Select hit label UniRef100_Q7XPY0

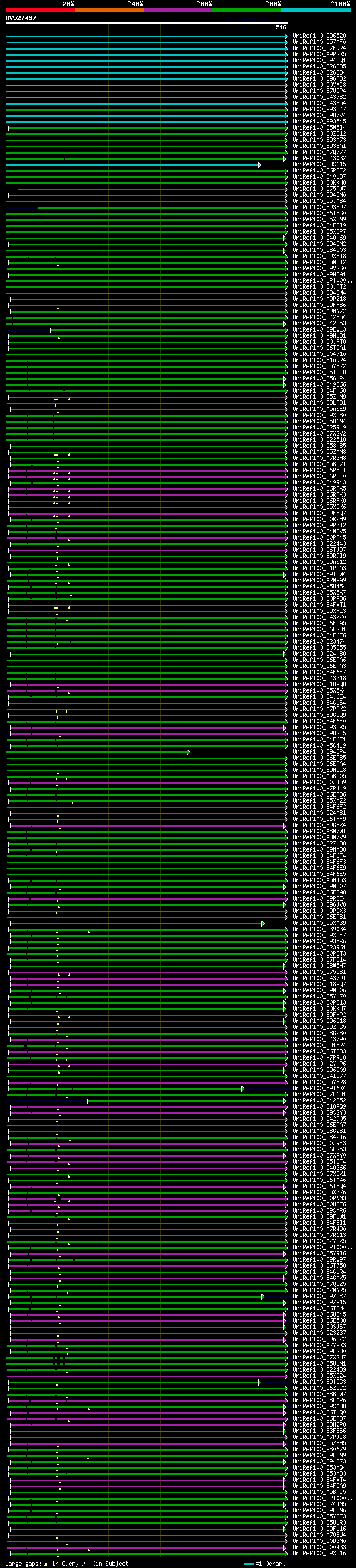coord(319,1155)
